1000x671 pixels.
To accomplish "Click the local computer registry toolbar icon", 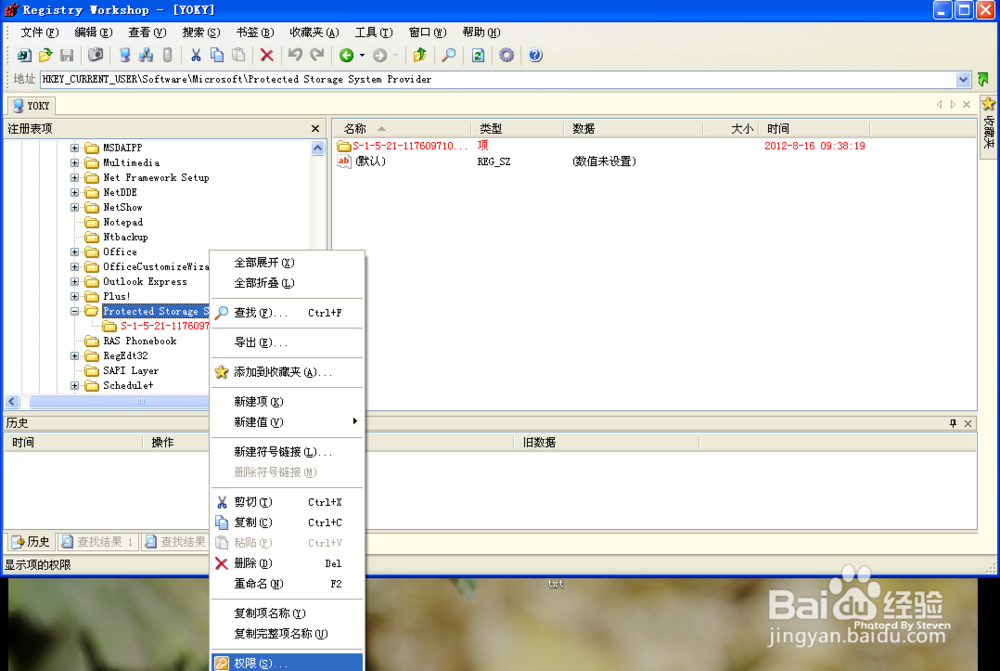I will [124, 55].
